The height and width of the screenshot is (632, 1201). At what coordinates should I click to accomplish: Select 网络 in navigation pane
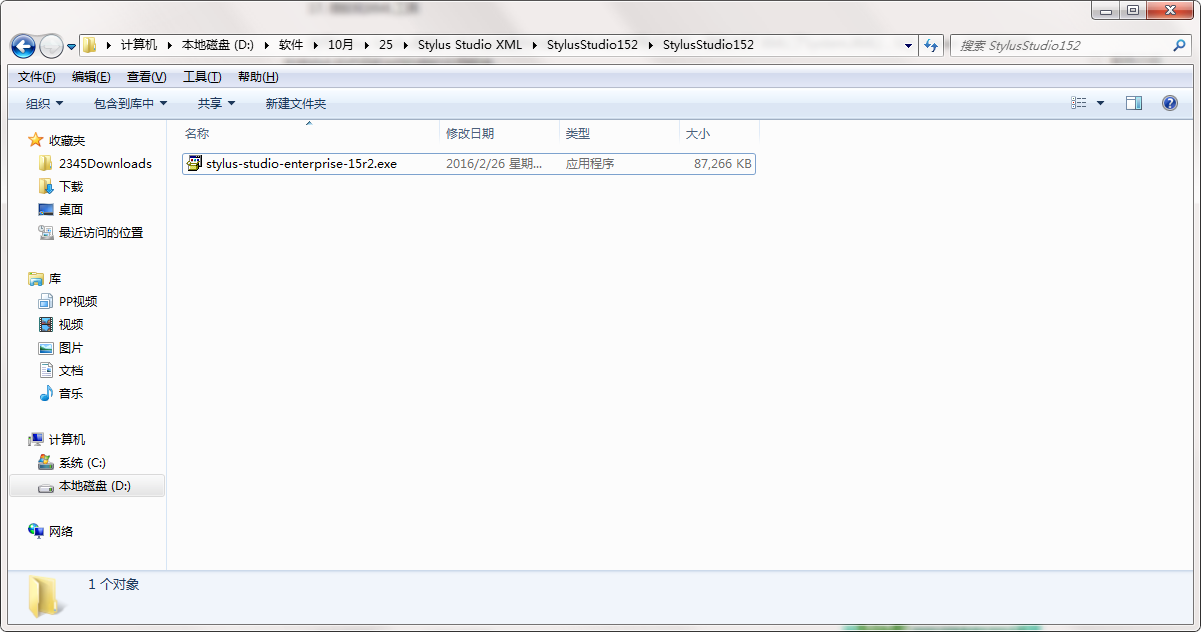coord(61,531)
